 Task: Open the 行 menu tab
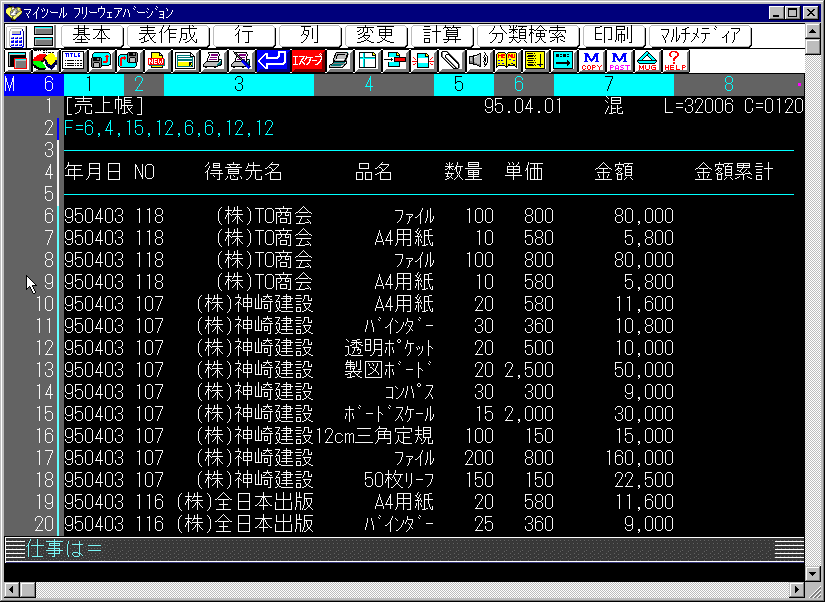(244, 36)
